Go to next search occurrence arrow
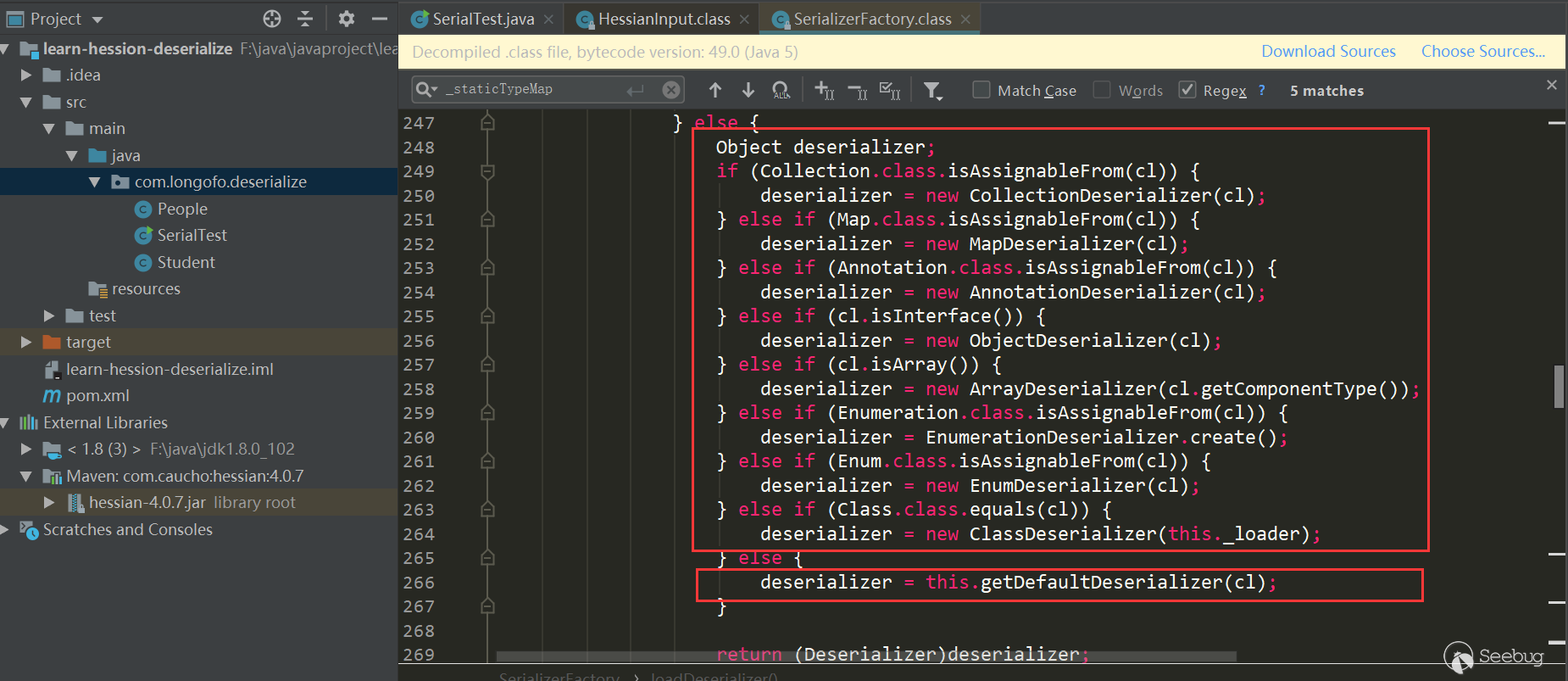The height and width of the screenshot is (681, 1568). 748,90
